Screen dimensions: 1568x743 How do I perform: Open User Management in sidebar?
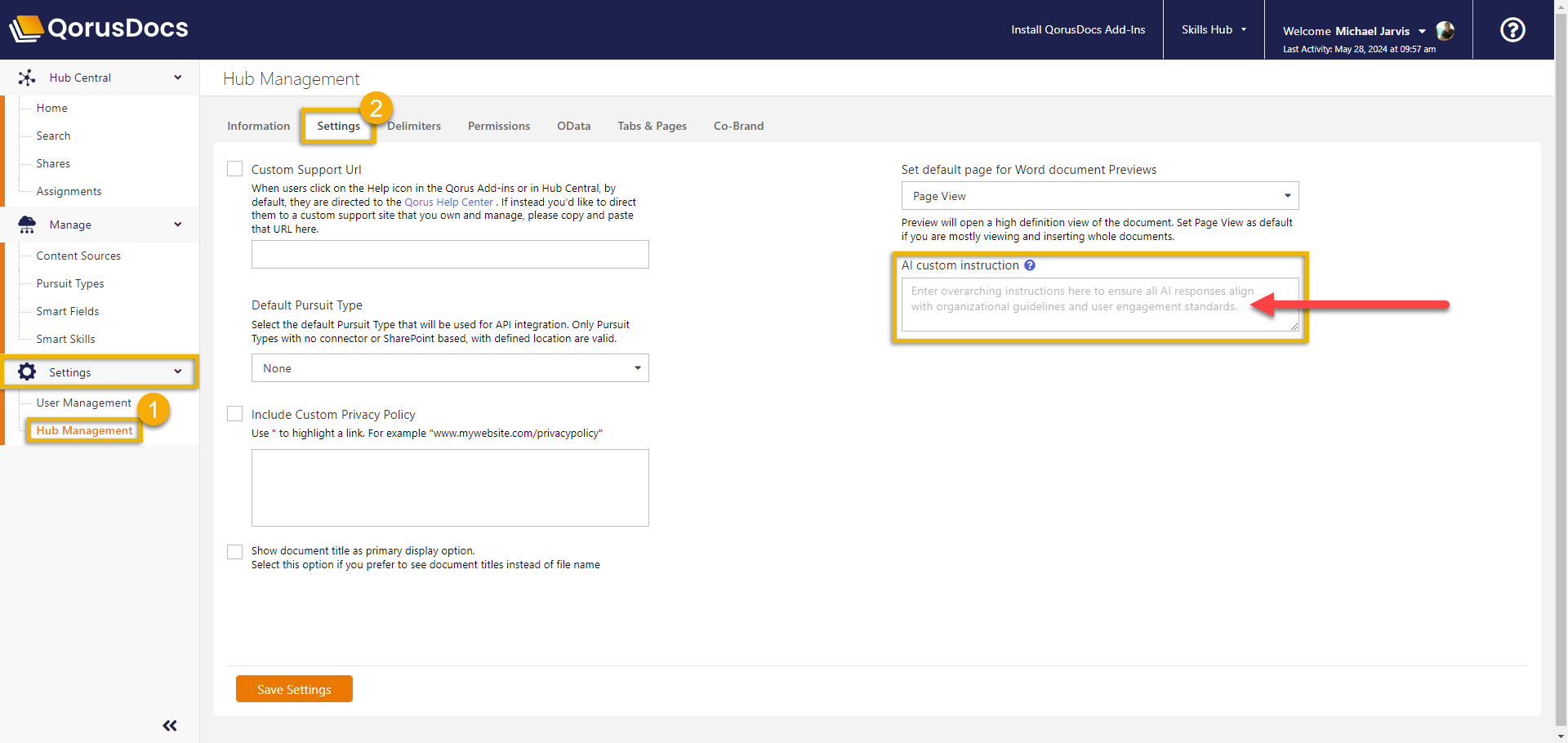(83, 403)
